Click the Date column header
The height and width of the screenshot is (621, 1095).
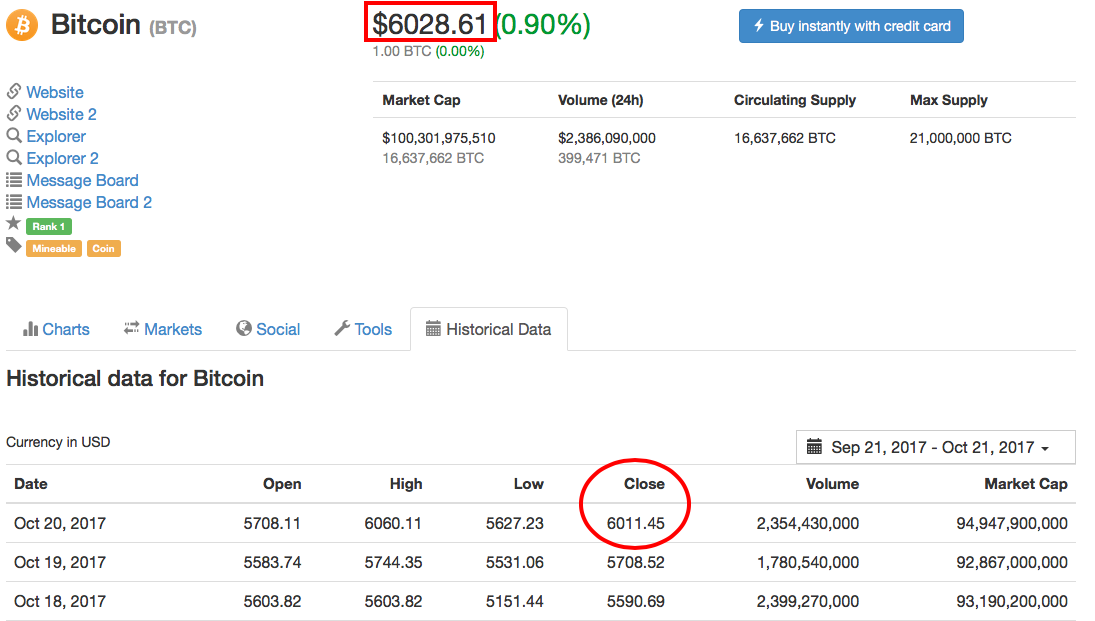tap(31, 484)
